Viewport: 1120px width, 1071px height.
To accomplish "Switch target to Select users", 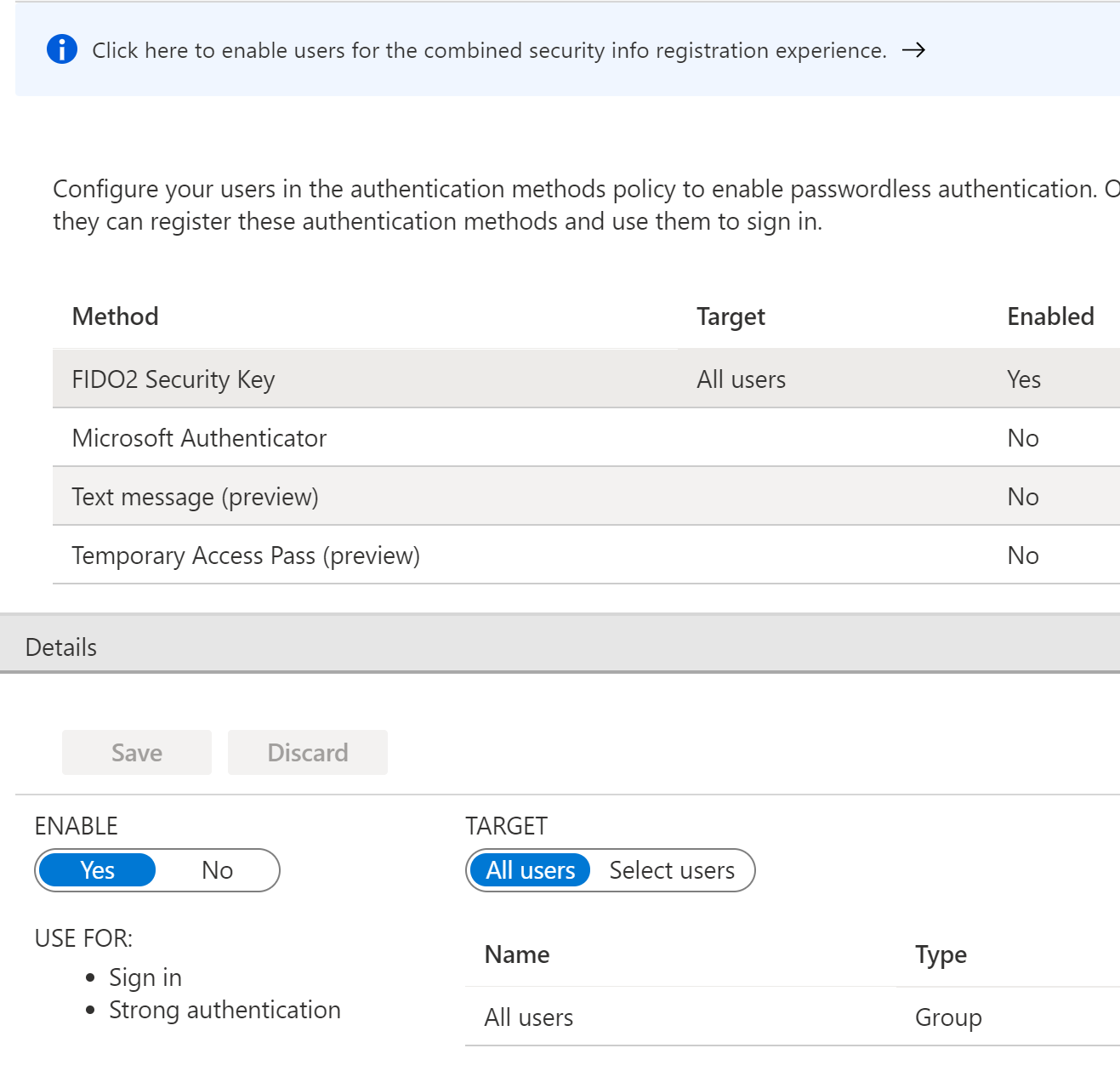I will point(672,870).
